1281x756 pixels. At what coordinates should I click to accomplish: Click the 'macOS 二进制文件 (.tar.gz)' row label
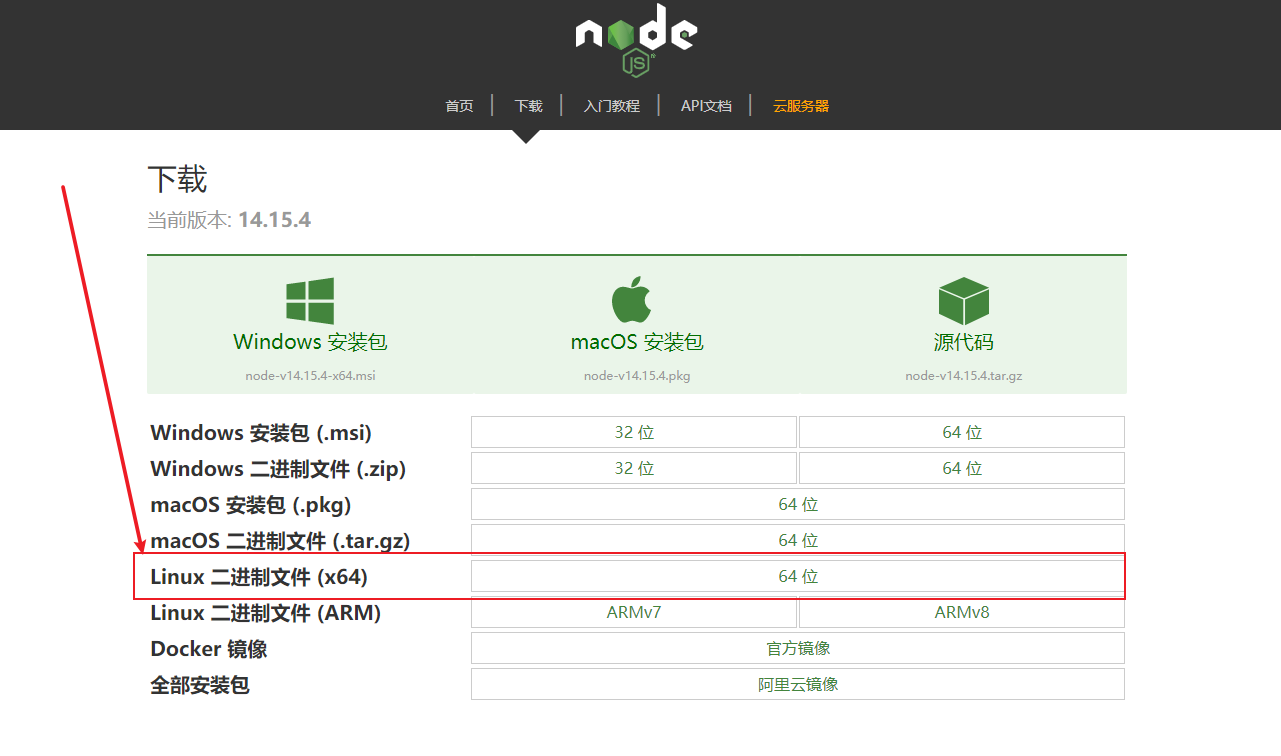pyautogui.click(x=280, y=541)
